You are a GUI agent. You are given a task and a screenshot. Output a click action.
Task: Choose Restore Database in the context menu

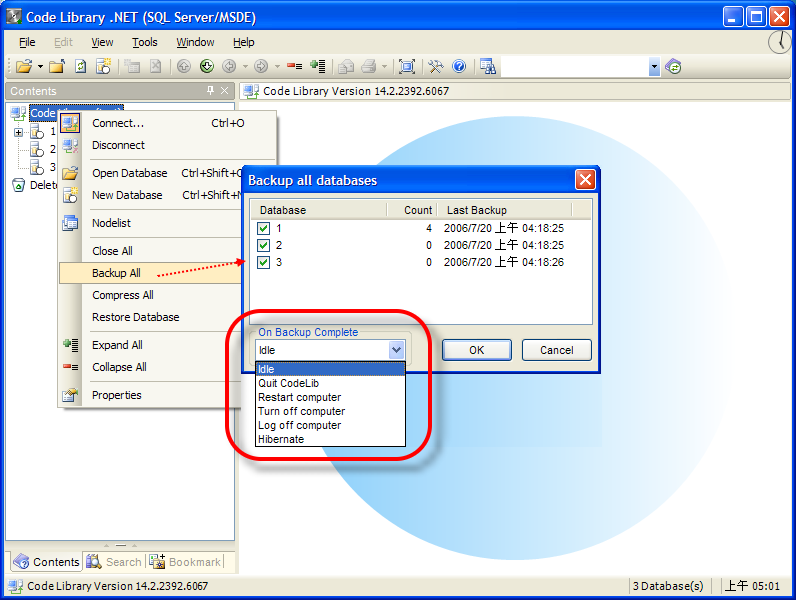151,317
